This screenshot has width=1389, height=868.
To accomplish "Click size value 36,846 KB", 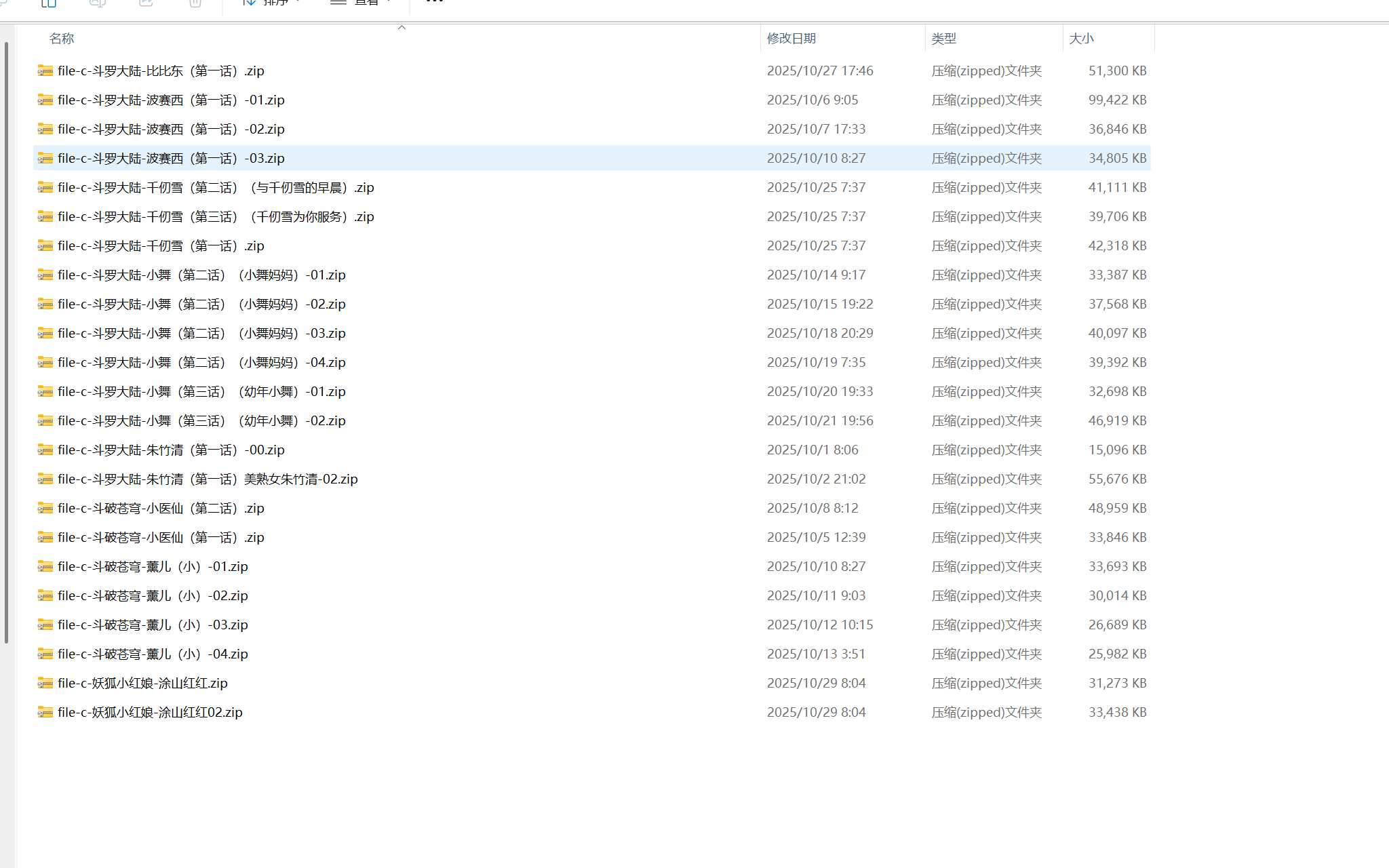I will (x=1117, y=129).
